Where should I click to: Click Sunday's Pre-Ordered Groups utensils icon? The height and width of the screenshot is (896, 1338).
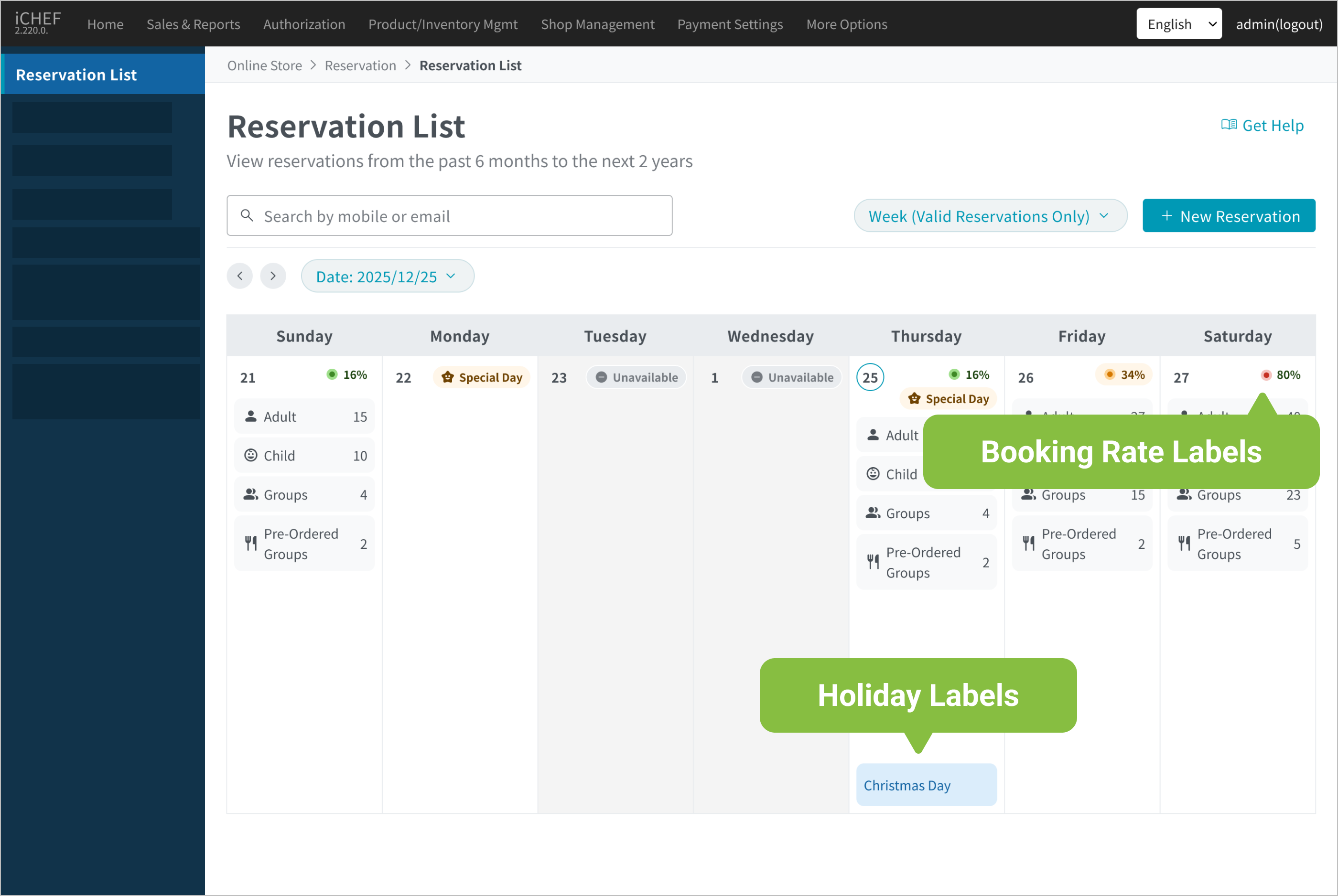[x=250, y=543]
